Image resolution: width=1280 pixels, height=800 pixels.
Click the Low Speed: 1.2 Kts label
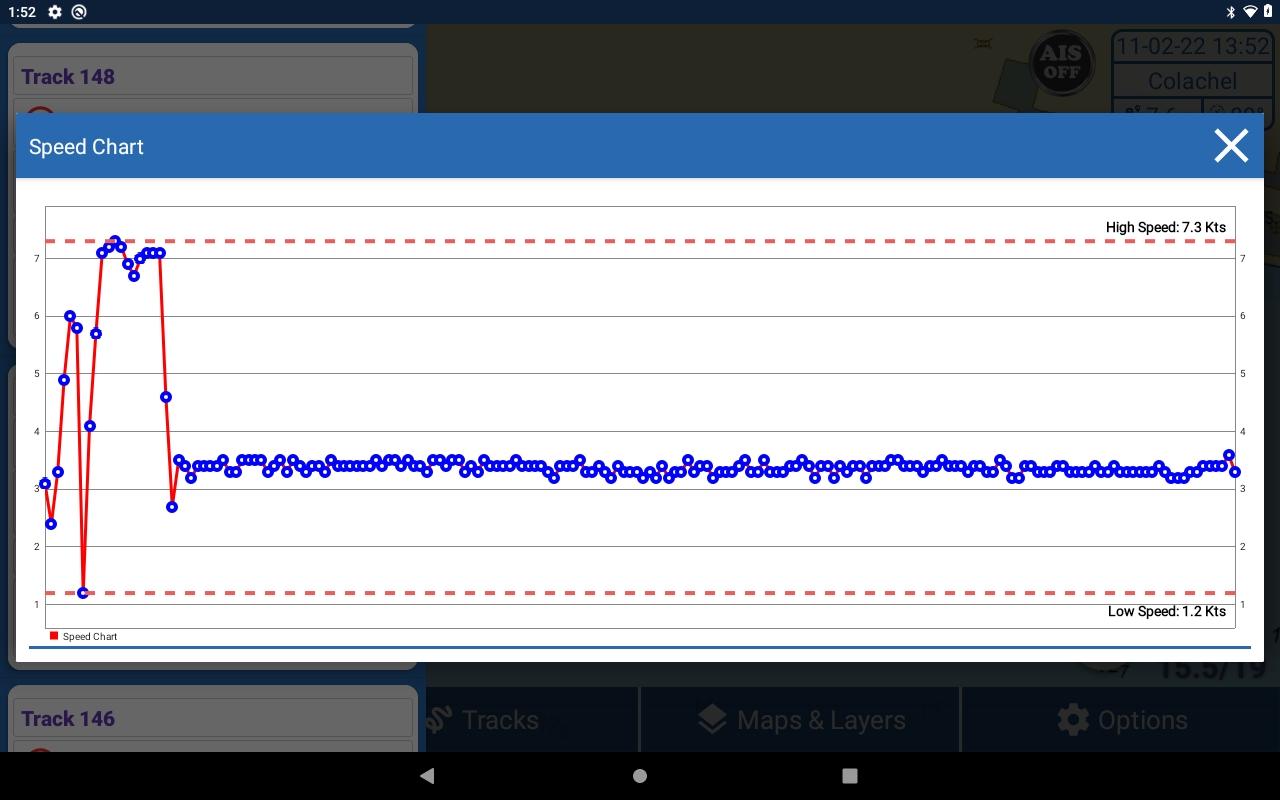point(1167,611)
